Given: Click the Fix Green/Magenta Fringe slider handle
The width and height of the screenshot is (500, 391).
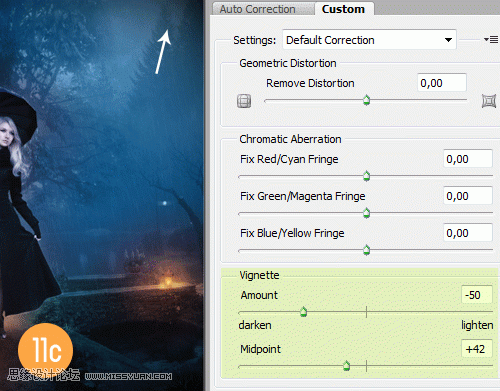Looking at the screenshot, I should pos(366,213).
